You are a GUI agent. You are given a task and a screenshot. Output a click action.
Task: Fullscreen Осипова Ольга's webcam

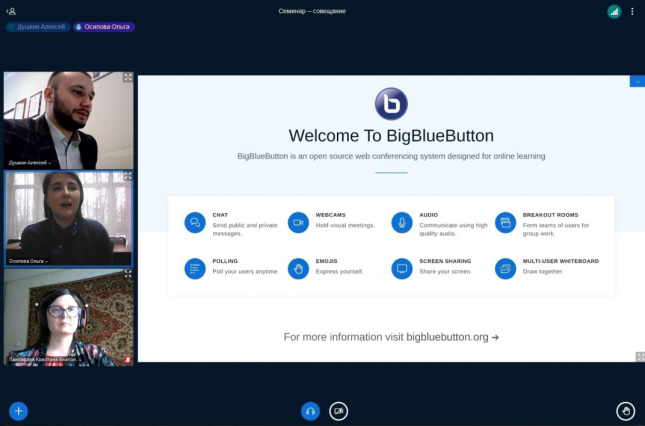(x=127, y=176)
